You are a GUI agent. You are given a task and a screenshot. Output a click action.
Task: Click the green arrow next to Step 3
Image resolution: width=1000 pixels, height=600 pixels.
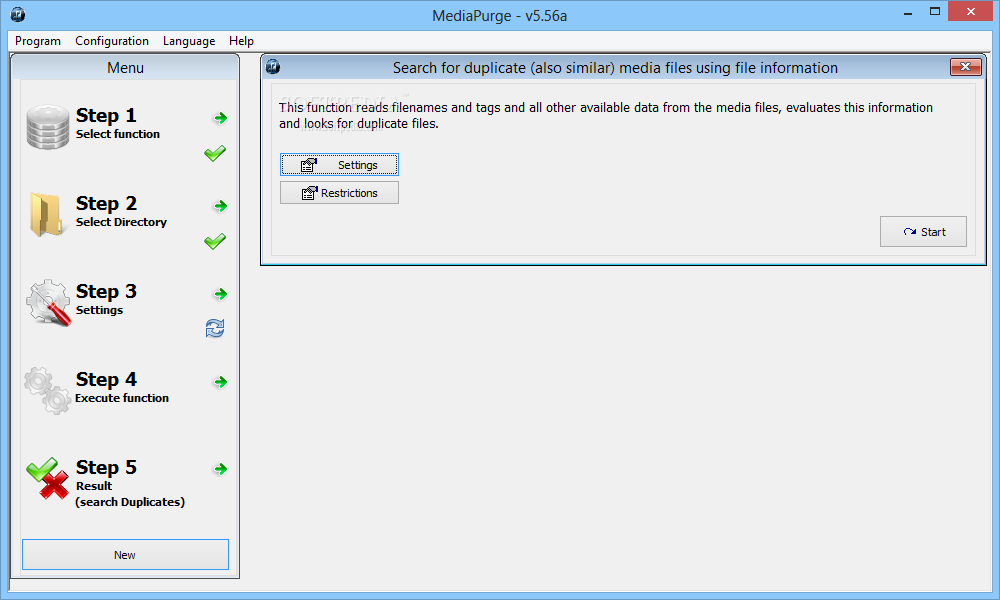coord(221,294)
